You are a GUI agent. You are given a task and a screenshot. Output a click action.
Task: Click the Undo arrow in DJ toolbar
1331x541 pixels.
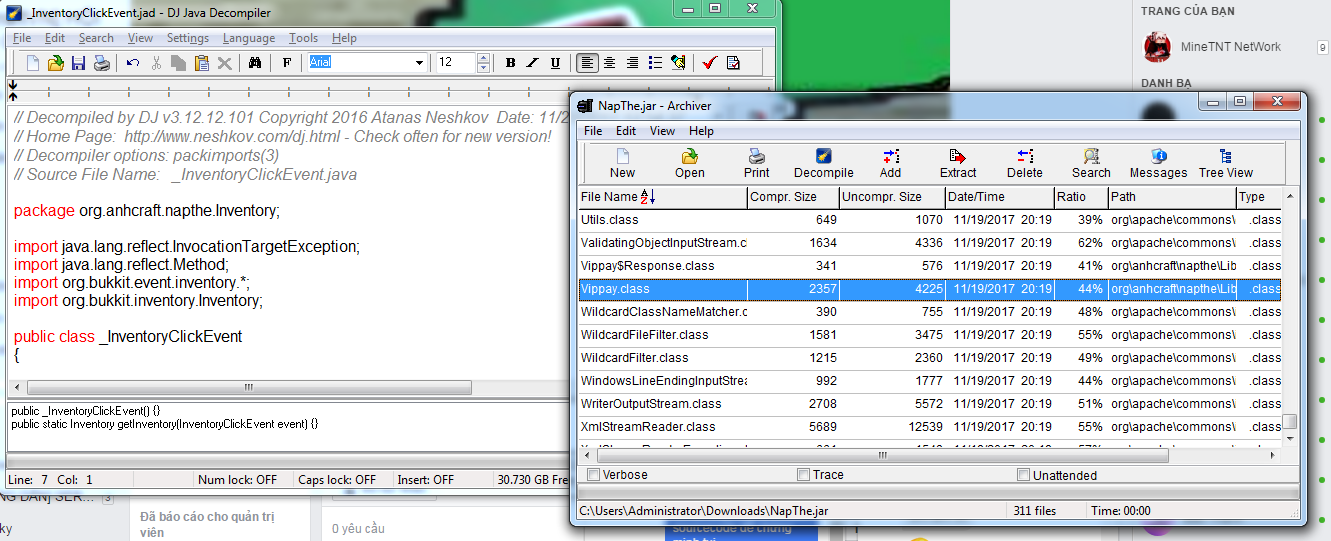tap(133, 63)
